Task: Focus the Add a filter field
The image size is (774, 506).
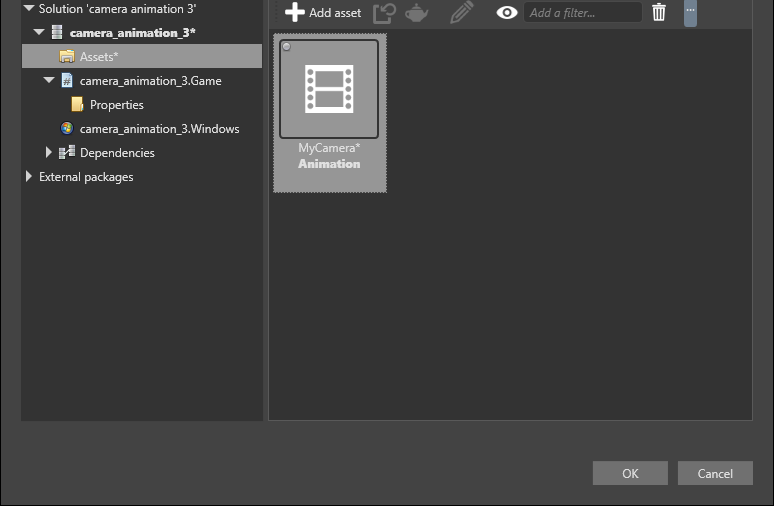Action: click(583, 12)
